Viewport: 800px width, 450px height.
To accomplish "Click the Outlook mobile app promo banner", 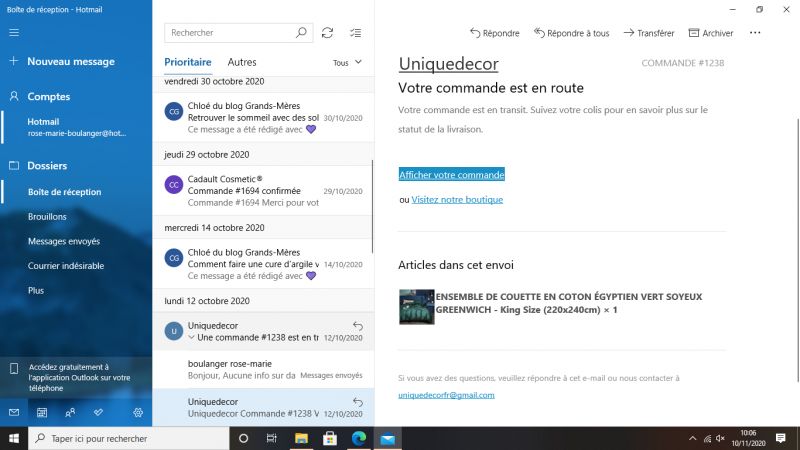I will click(x=76, y=378).
